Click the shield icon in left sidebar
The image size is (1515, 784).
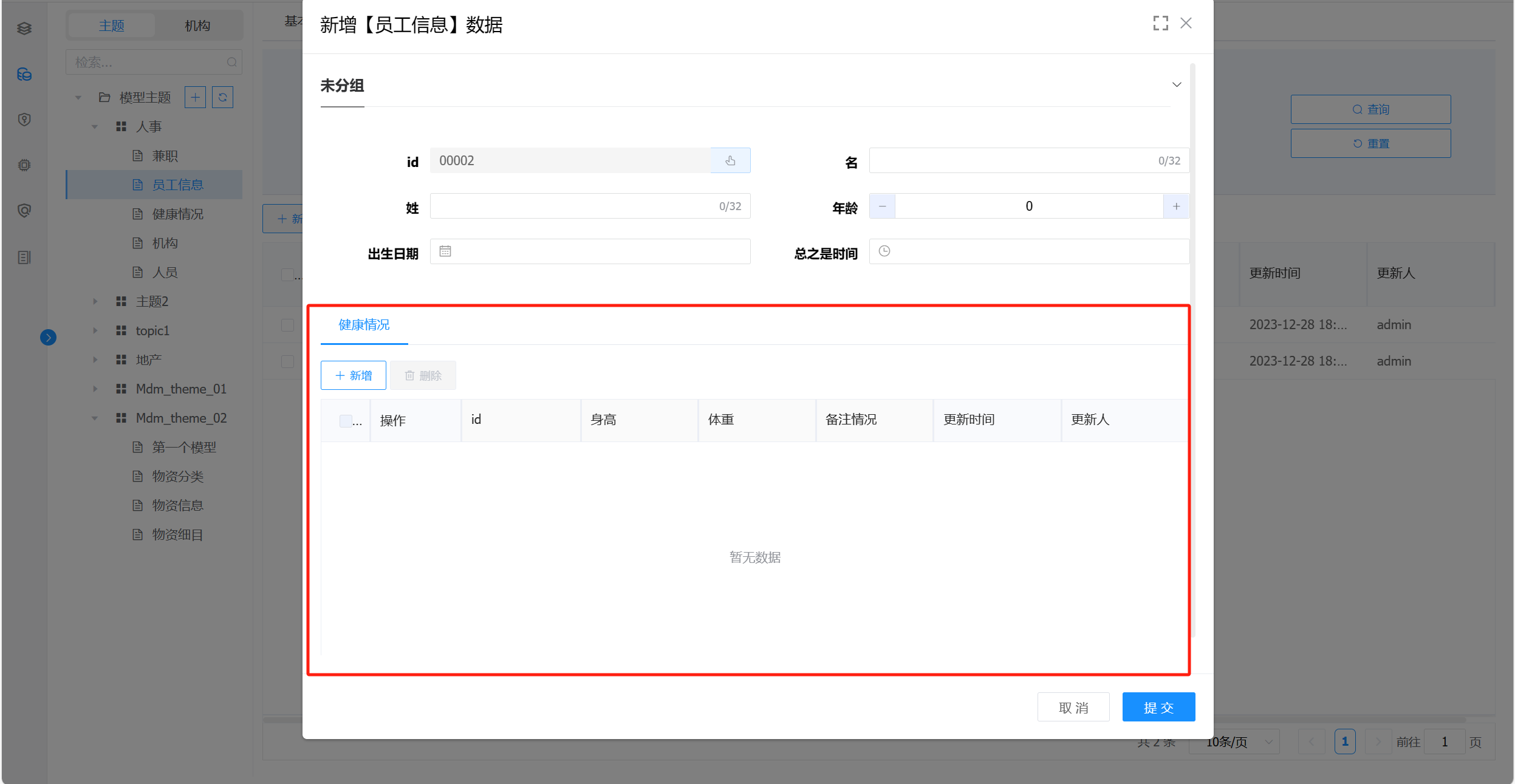24,120
